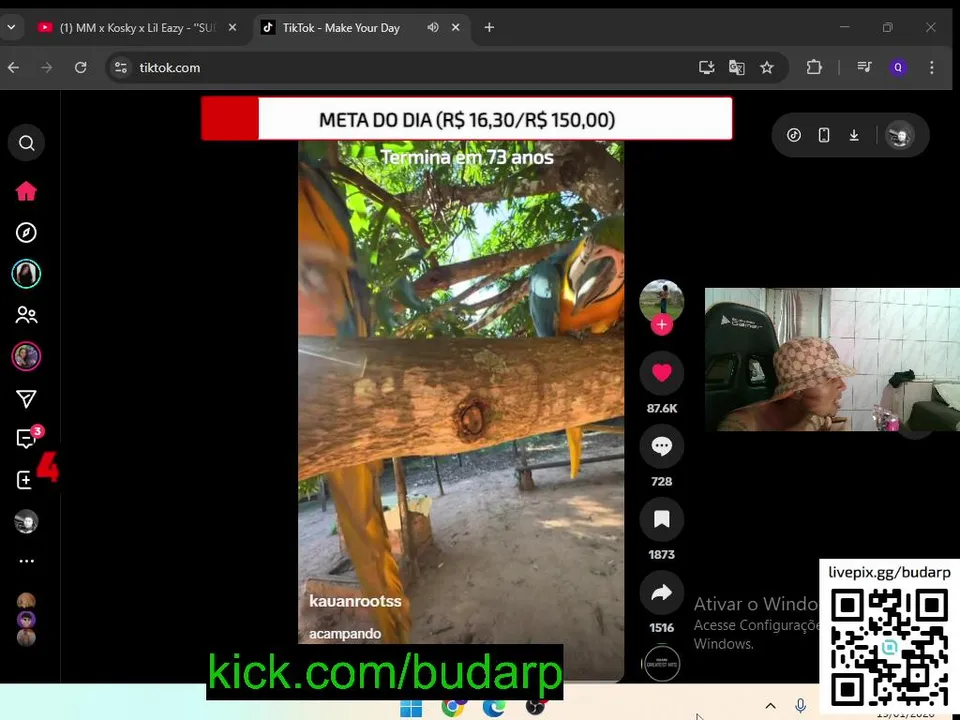This screenshot has height=720, width=960.
Task: Open the Chrome profile Q avatar
Action: tap(898, 67)
